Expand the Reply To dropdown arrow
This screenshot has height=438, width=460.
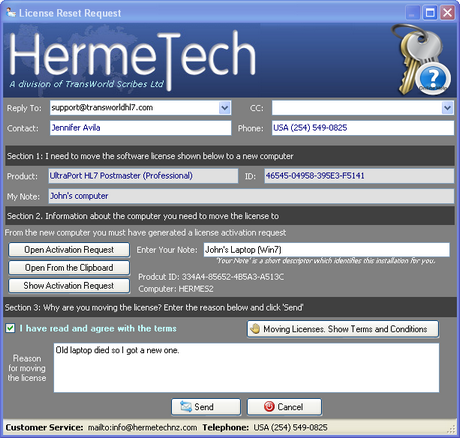coord(225,108)
